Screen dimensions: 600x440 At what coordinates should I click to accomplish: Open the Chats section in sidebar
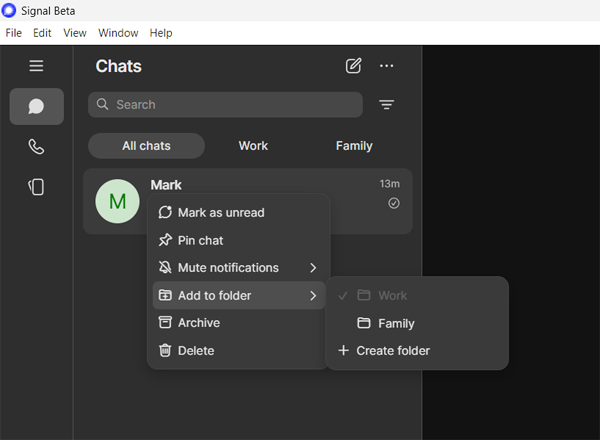(37, 106)
